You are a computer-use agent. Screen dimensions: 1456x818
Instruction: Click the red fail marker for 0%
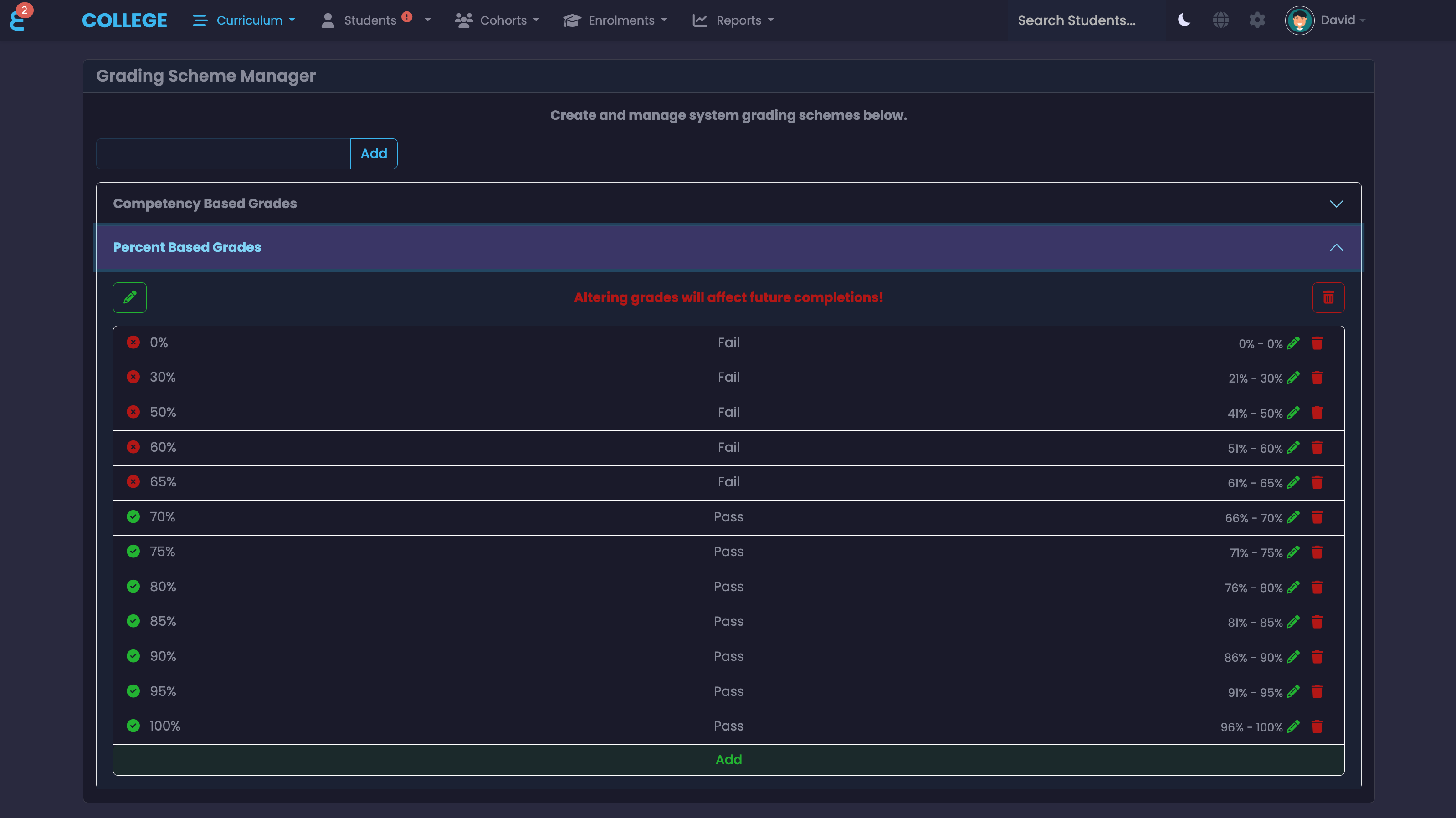pyautogui.click(x=133, y=343)
